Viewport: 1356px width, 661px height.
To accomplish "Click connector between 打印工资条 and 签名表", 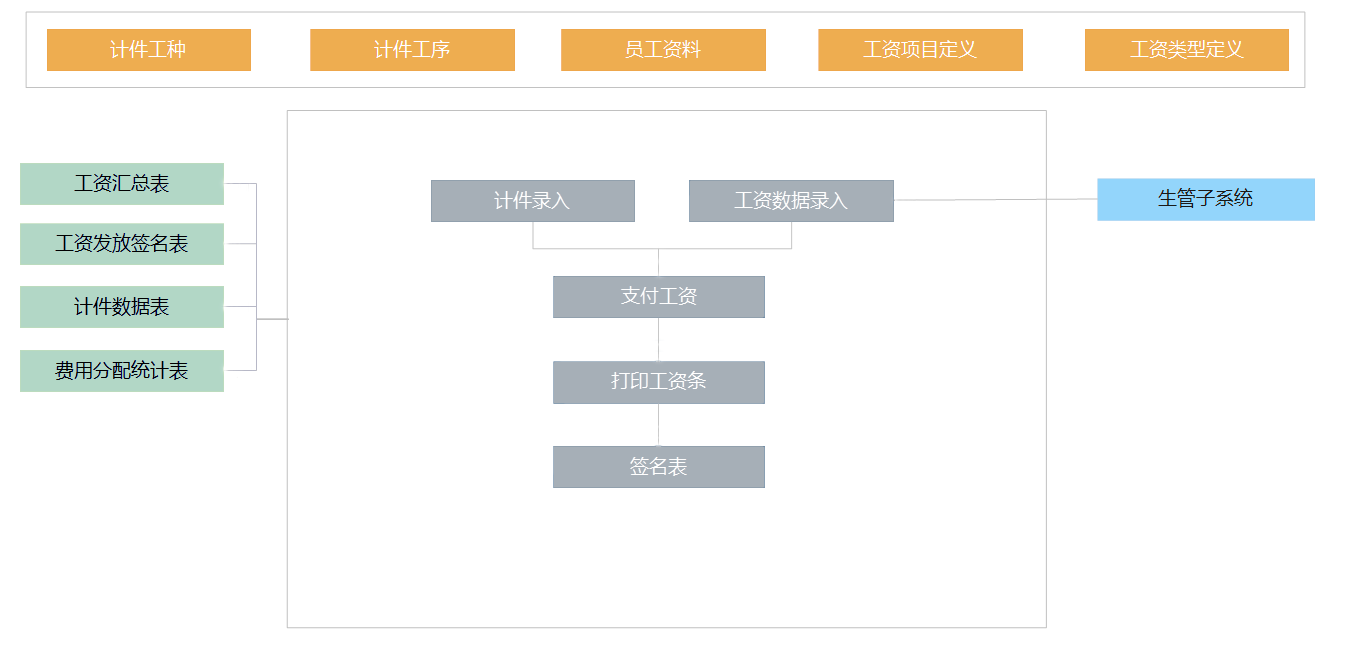I will pyautogui.click(x=658, y=425).
